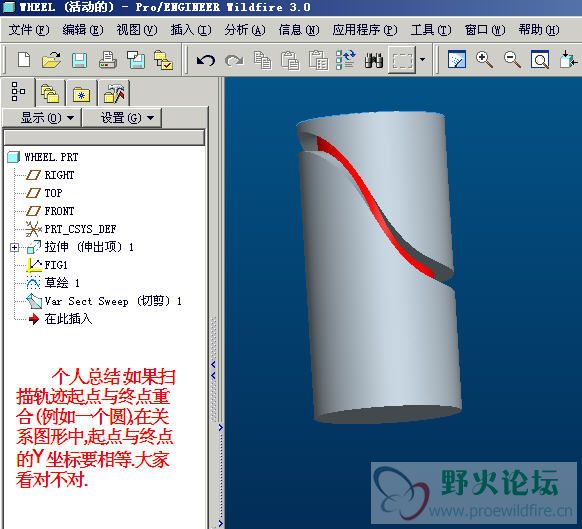Click the Repaint screen icon
The image size is (582, 529).
click(457, 60)
